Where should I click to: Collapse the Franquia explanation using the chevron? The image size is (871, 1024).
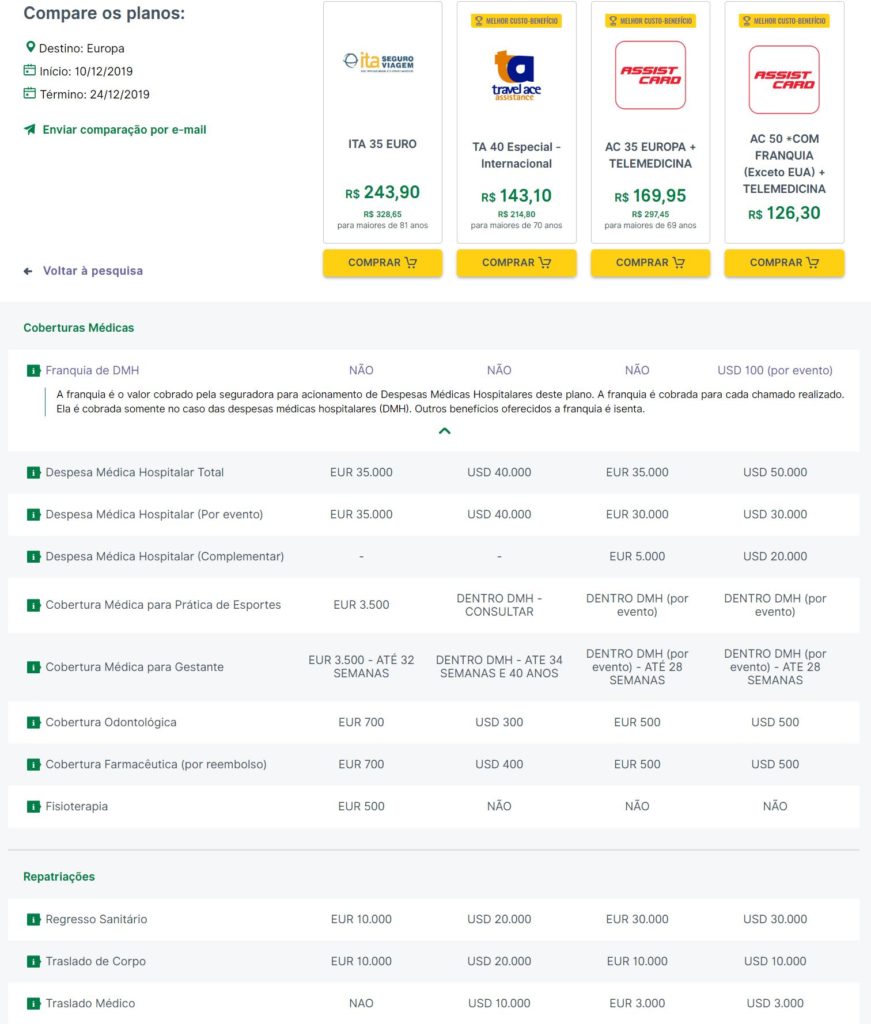446,431
